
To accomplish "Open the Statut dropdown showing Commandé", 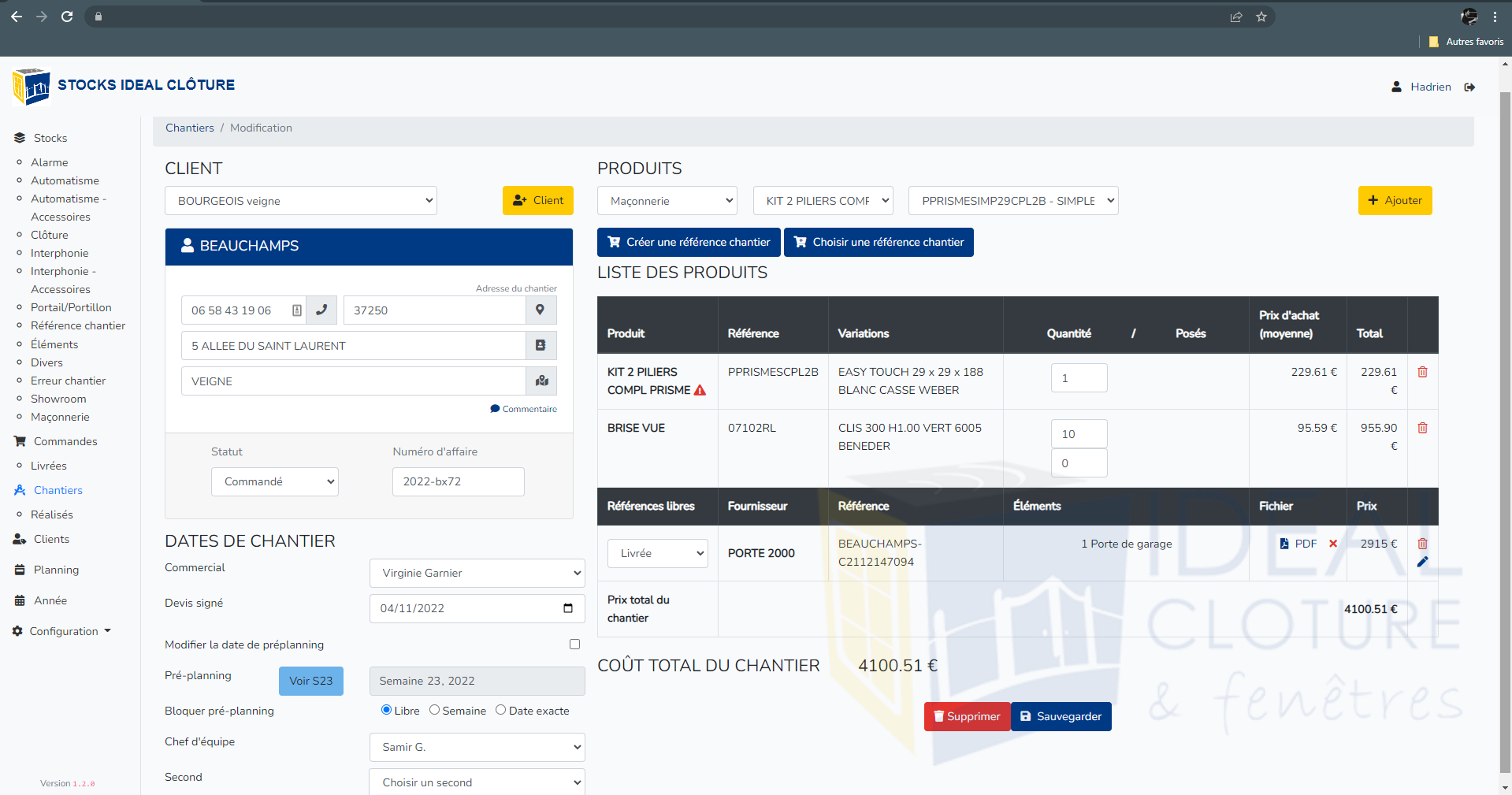I will [274, 481].
